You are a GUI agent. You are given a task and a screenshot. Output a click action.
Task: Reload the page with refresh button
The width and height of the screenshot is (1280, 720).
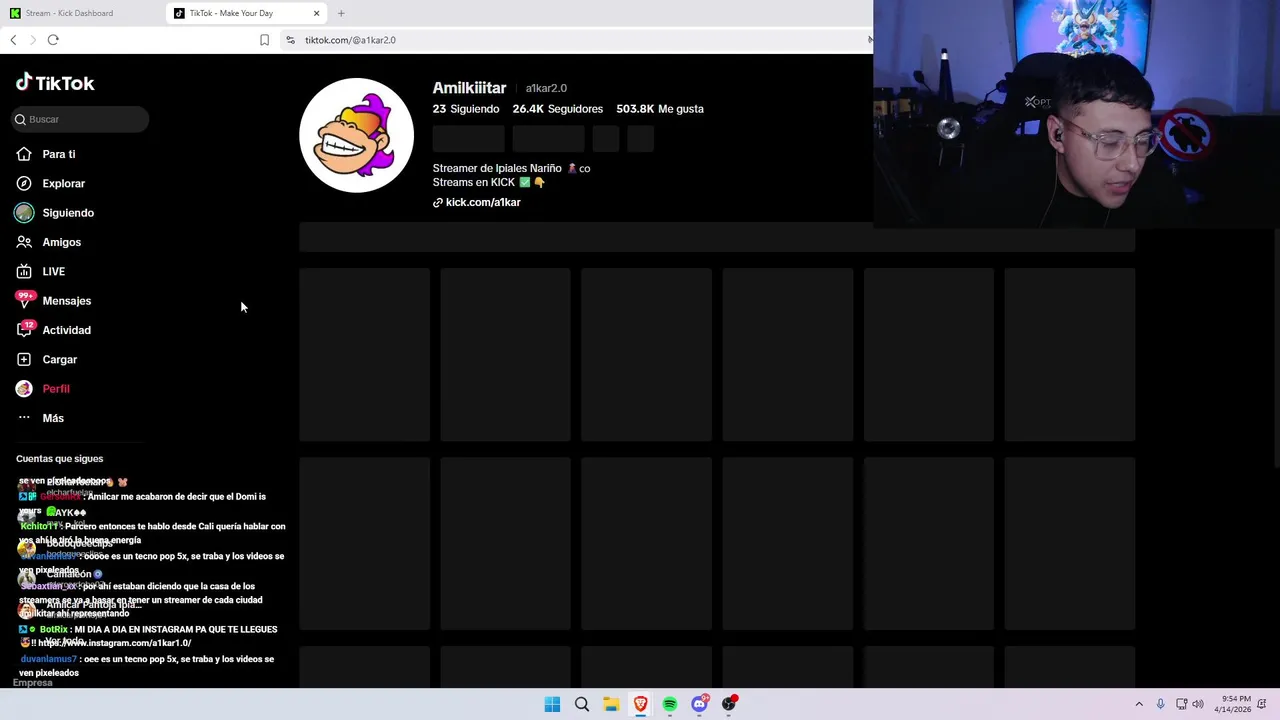(x=53, y=40)
